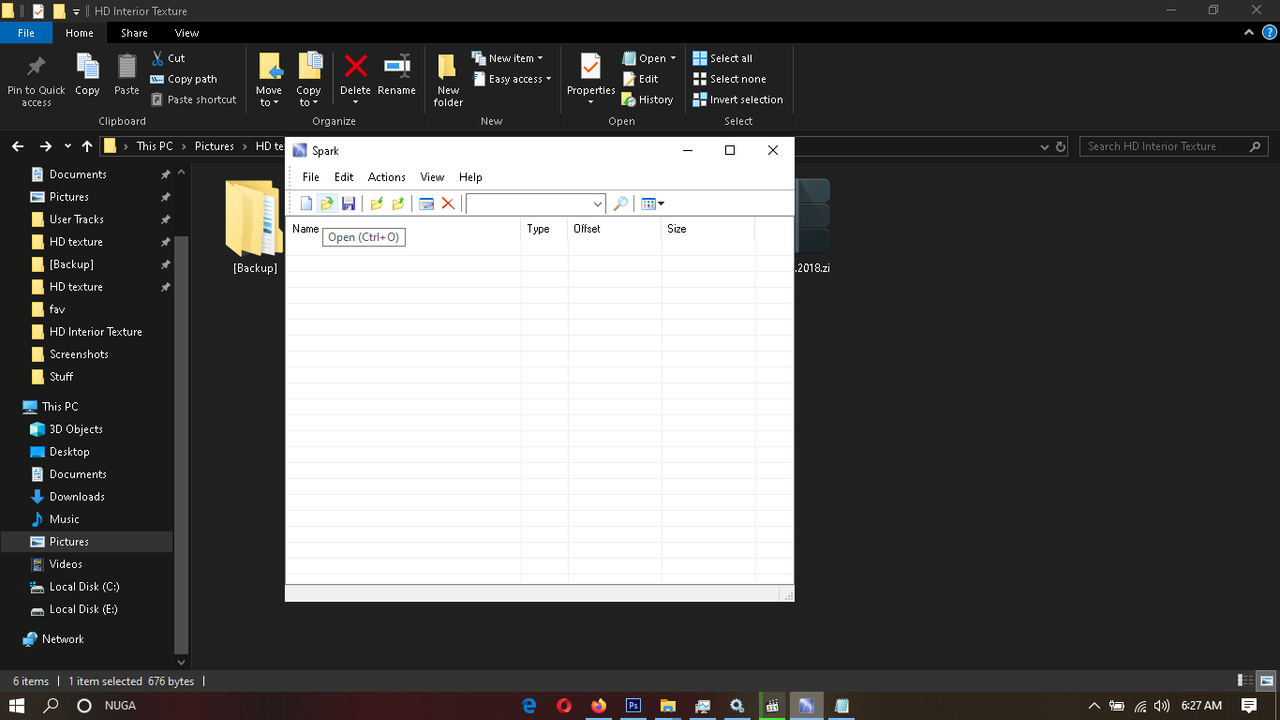
Task: Open the volume control in system tray
Action: click(x=1161, y=706)
